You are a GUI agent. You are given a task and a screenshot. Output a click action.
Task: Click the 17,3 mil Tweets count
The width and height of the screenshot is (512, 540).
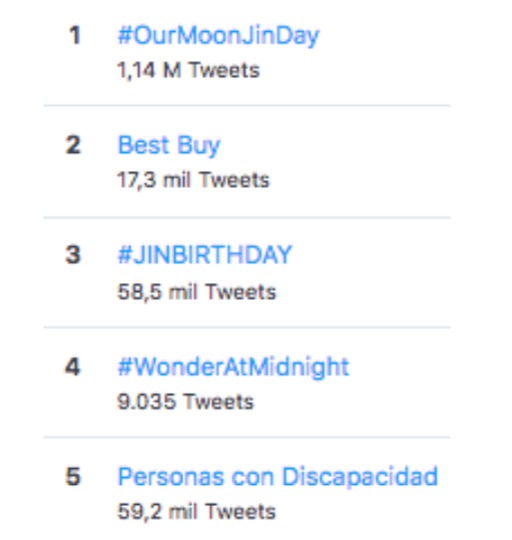(193, 180)
